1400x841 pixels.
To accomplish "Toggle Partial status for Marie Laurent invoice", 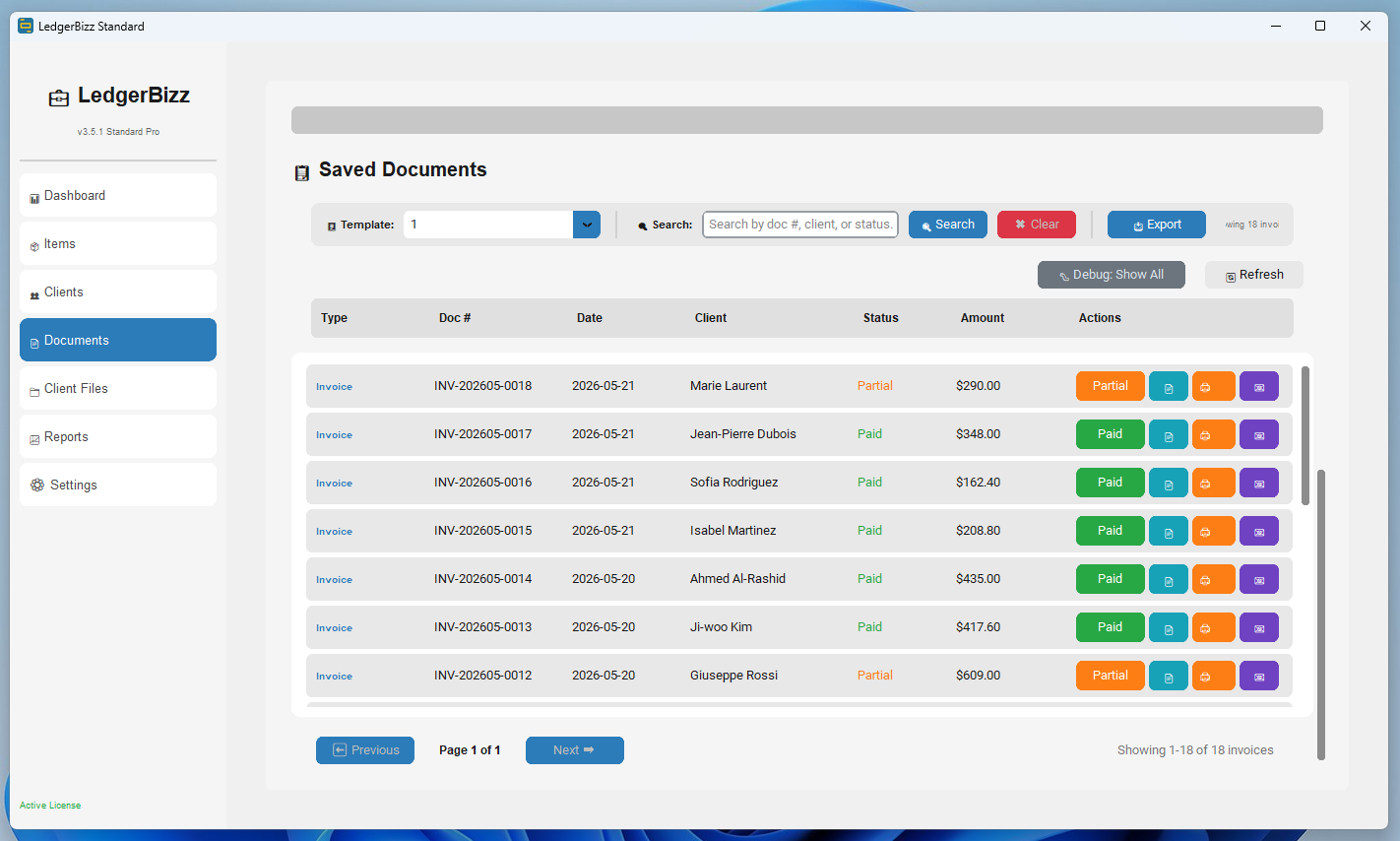I will pyautogui.click(x=1111, y=386).
